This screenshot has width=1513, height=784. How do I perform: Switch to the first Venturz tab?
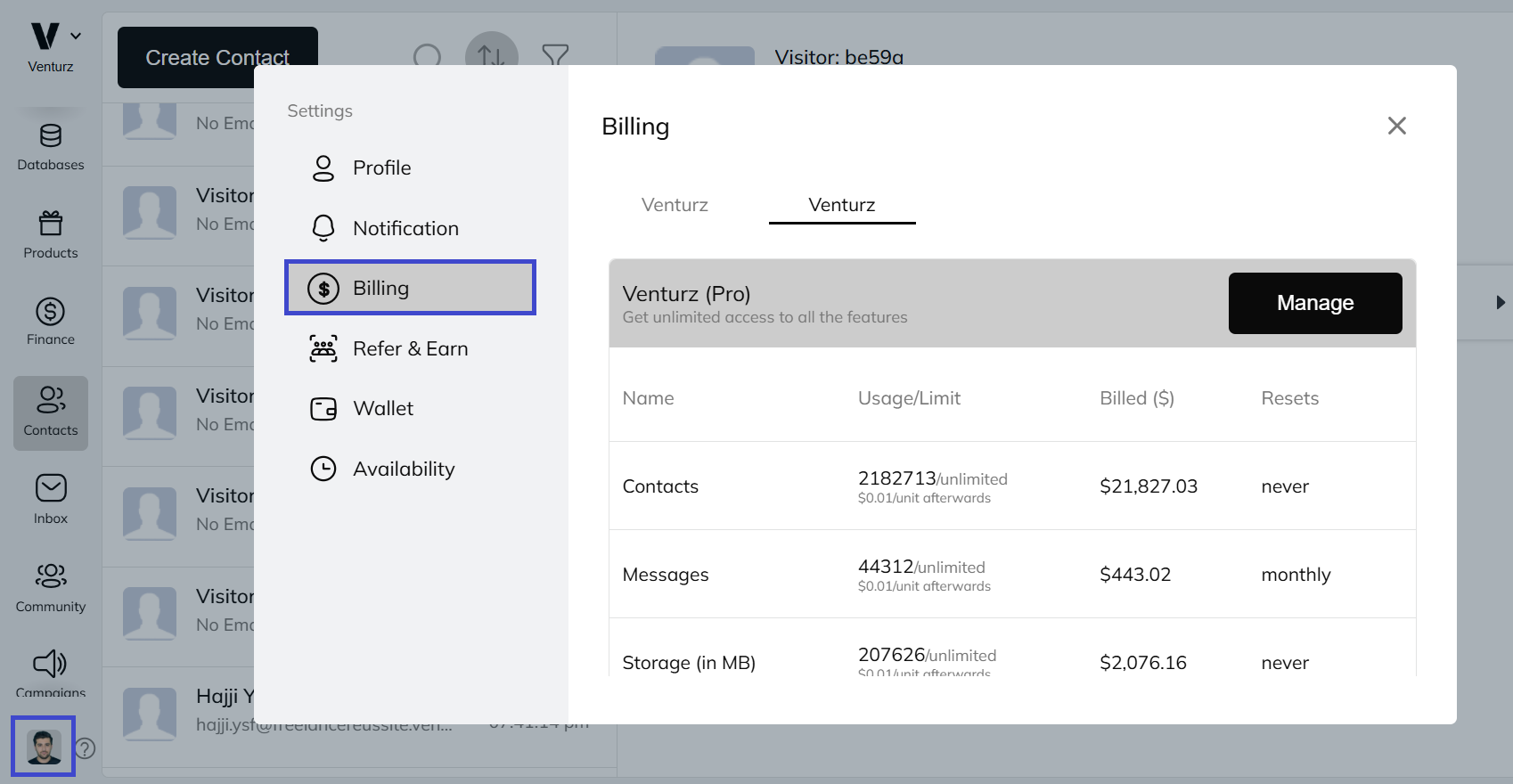[x=675, y=205]
